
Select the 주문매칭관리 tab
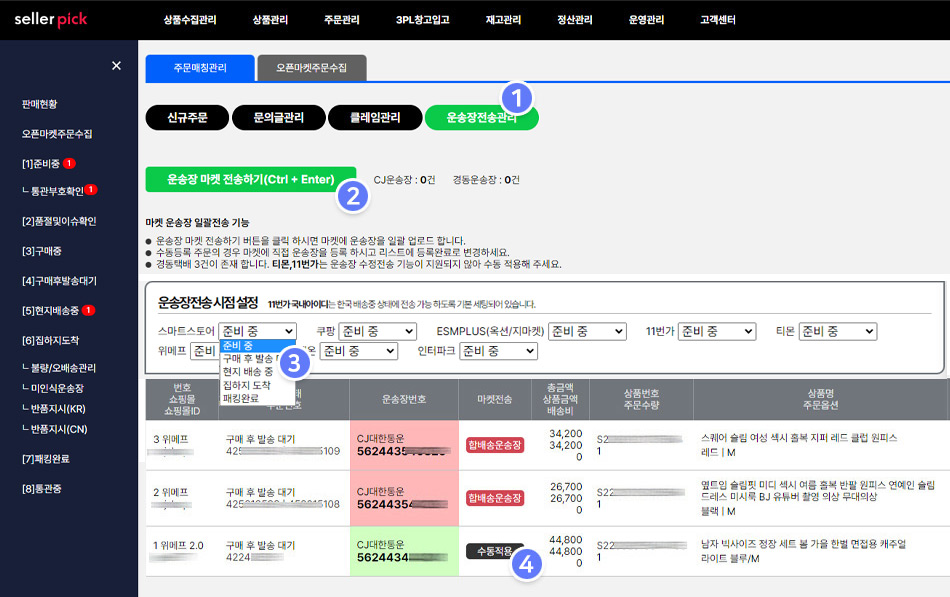(x=200, y=68)
